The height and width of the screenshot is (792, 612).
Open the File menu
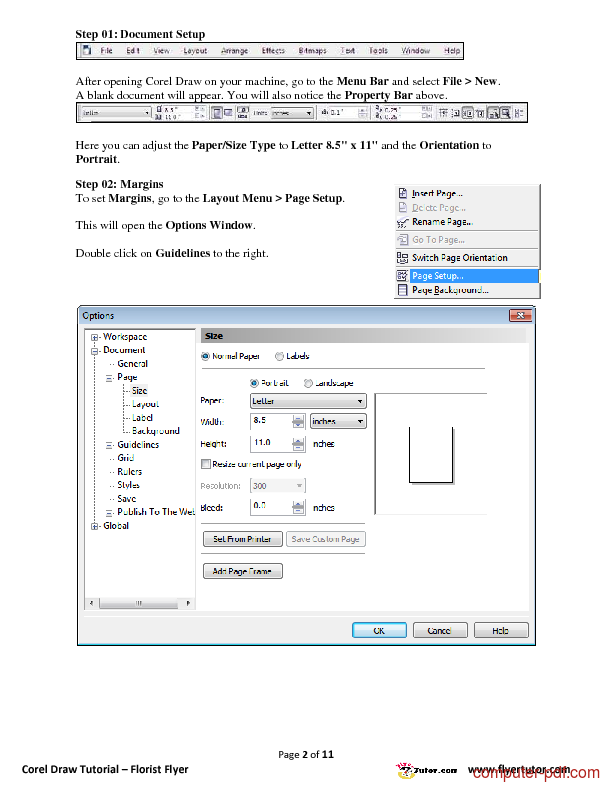[106, 51]
